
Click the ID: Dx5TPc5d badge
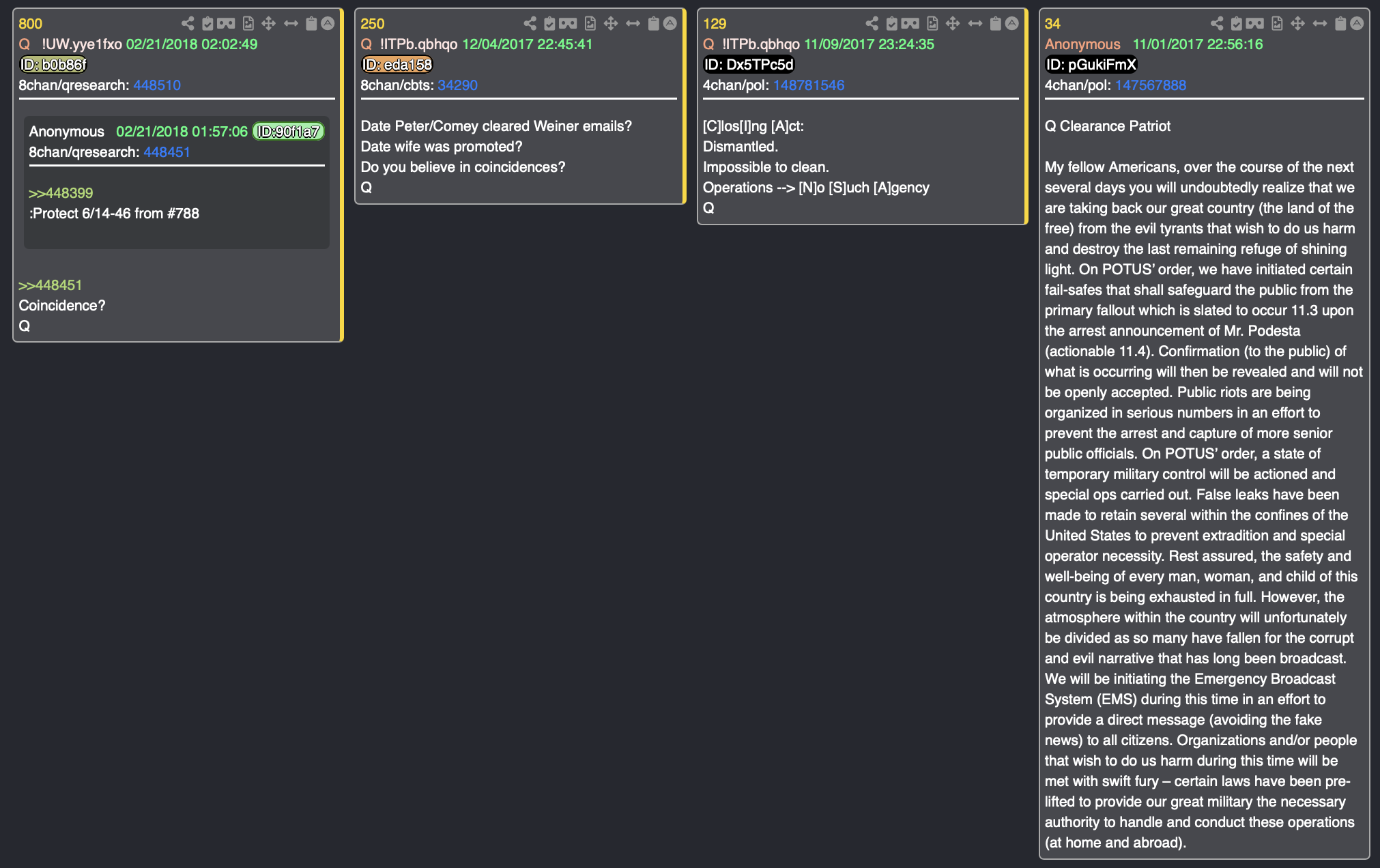click(x=749, y=65)
